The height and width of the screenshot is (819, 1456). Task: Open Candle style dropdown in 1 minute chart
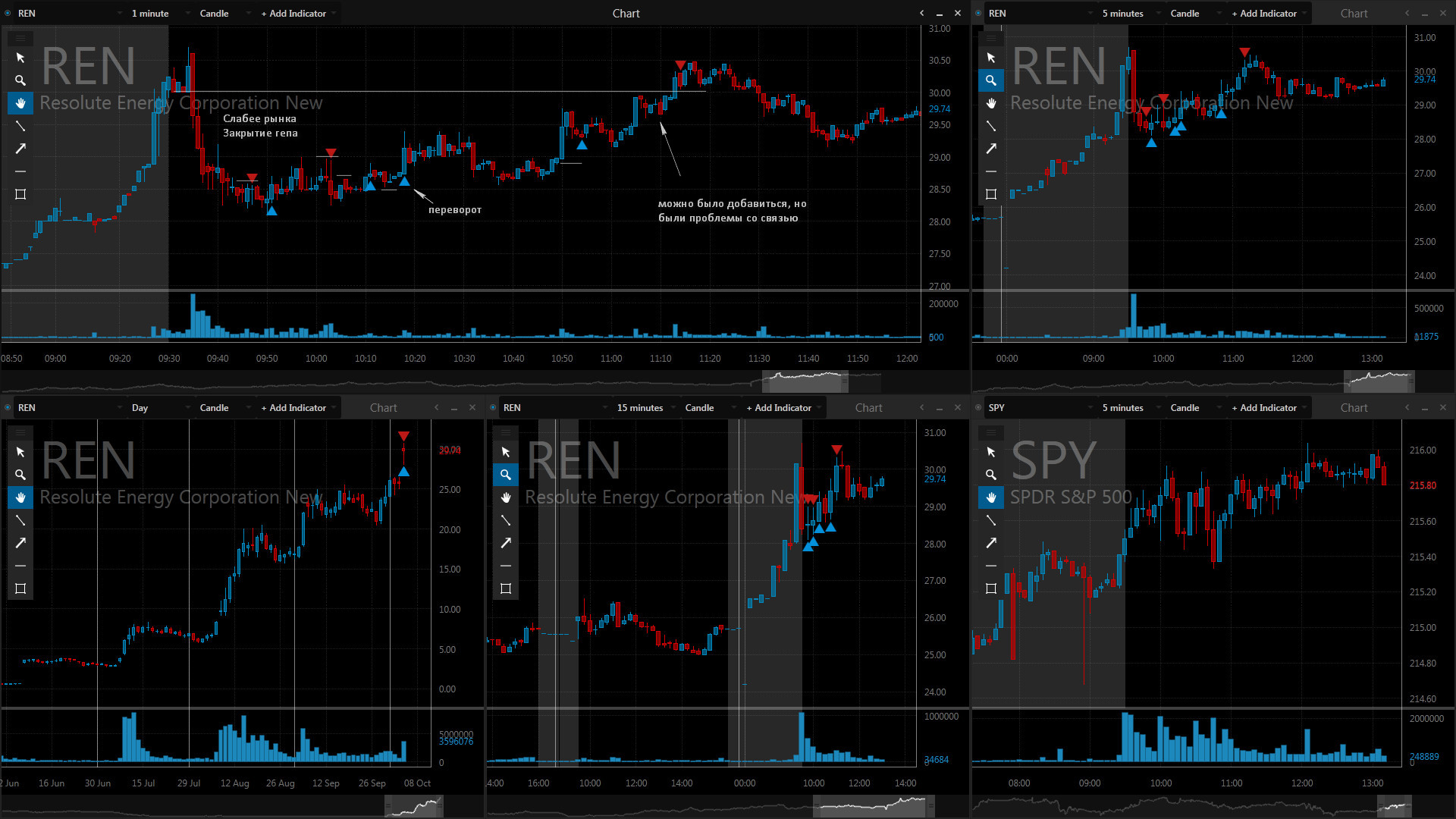pos(224,14)
